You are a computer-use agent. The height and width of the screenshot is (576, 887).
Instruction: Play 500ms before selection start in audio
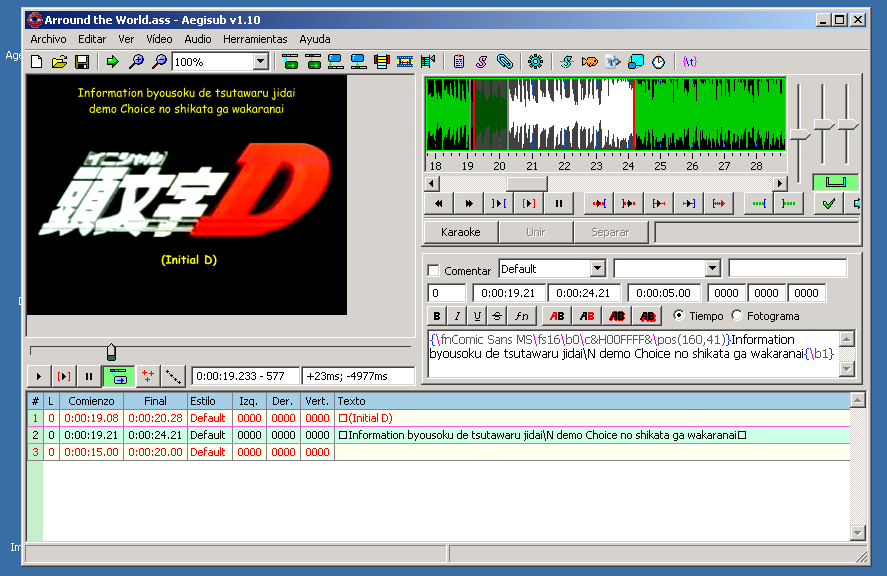pyautogui.click(x=598, y=204)
